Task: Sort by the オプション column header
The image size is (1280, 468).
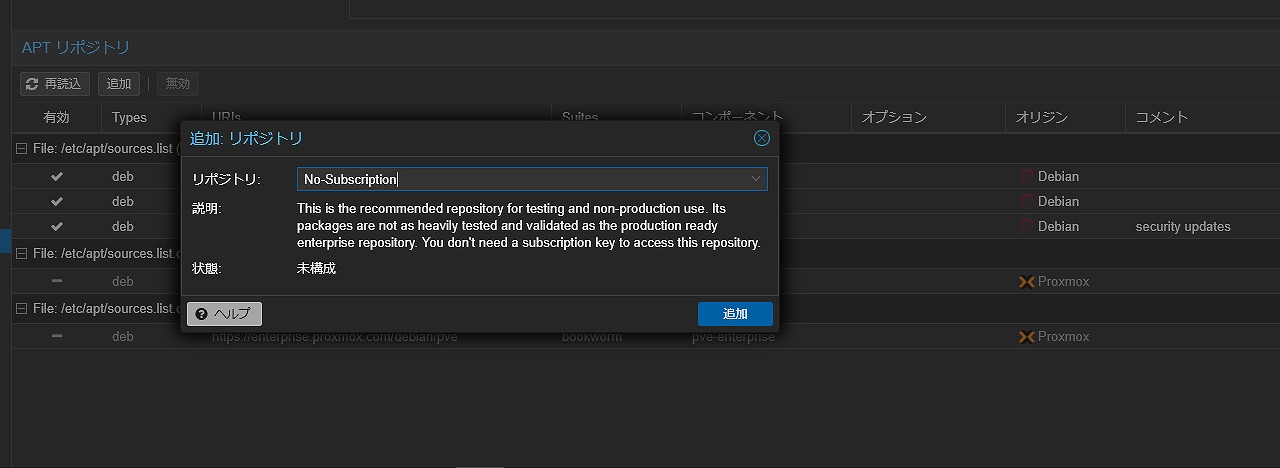Action: [x=928, y=117]
